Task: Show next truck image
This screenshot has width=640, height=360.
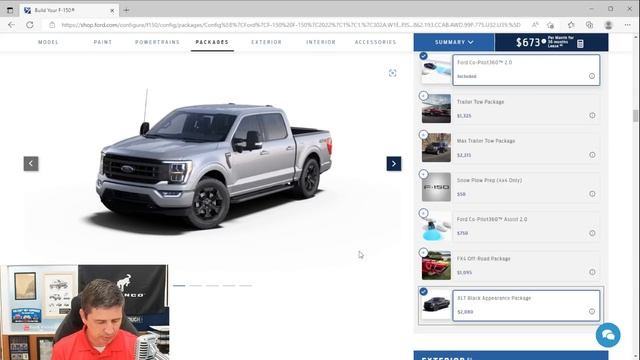Action: coord(394,164)
